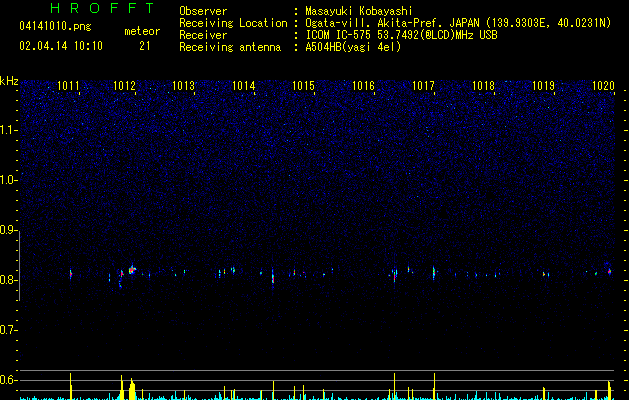Screen dimensions: 629x400
Task: Click time marker 1016
Action: coord(363,86)
